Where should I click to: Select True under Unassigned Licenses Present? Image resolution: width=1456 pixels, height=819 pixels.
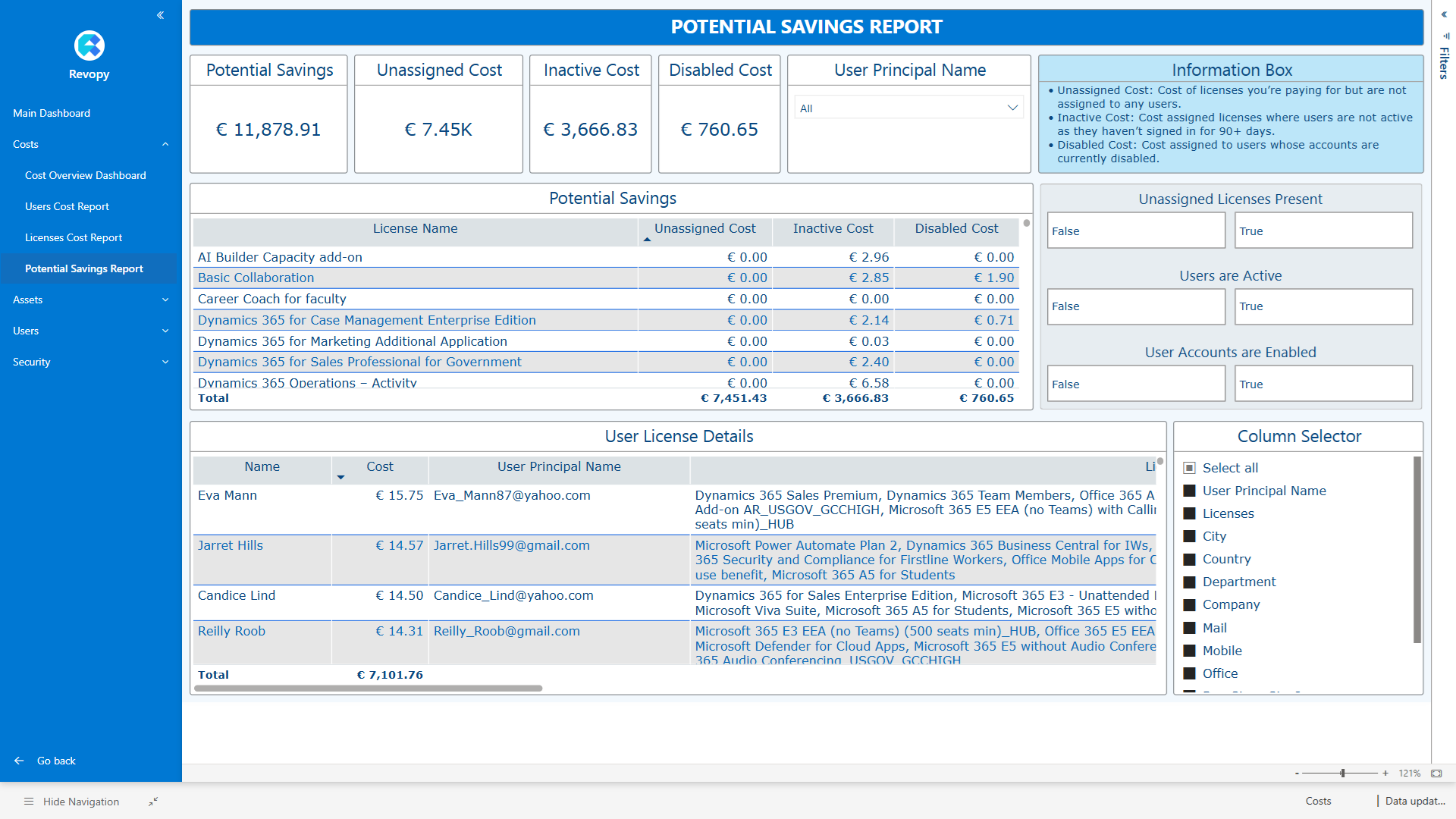click(x=1323, y=231)
